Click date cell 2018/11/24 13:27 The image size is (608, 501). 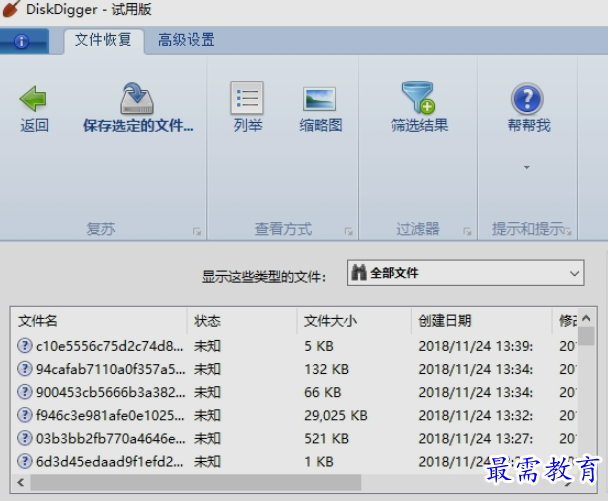point(476,439)
